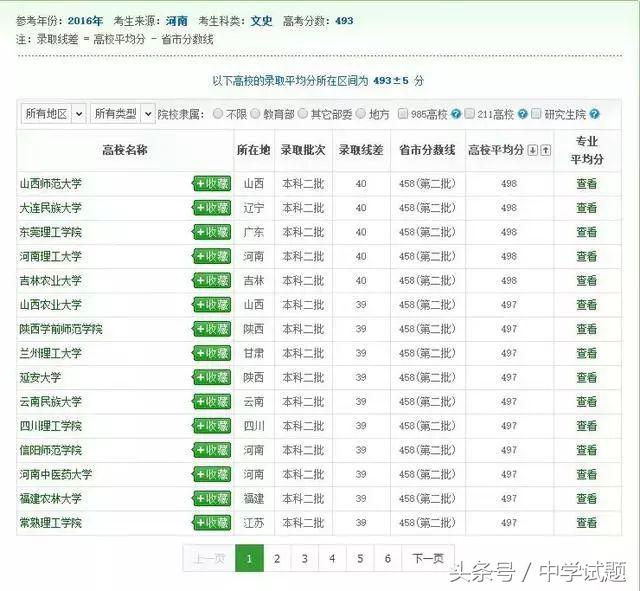The image size is (640, 591).
Task: Sort 高校平均分 ascending with up arrow
Action: click(546, 150)
